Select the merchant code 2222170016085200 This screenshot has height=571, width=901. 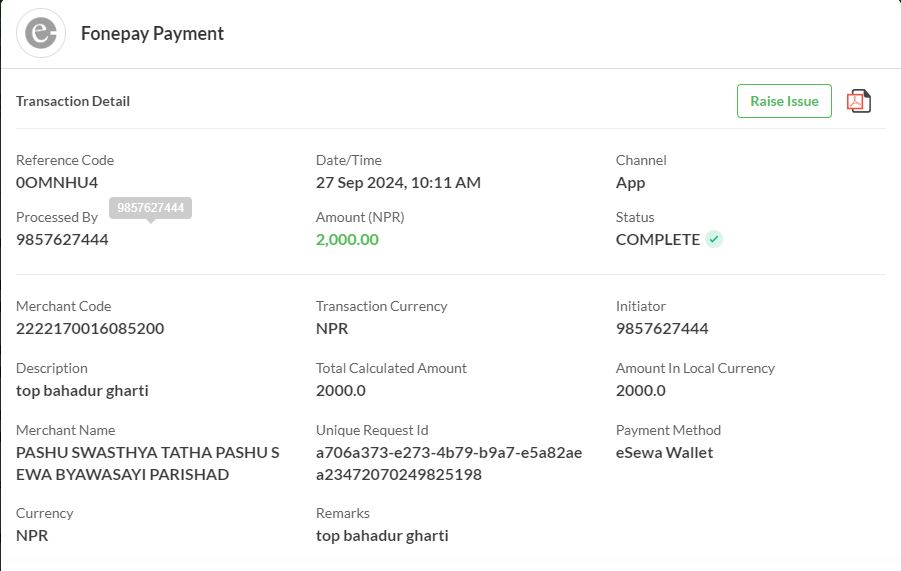(90, 329)
